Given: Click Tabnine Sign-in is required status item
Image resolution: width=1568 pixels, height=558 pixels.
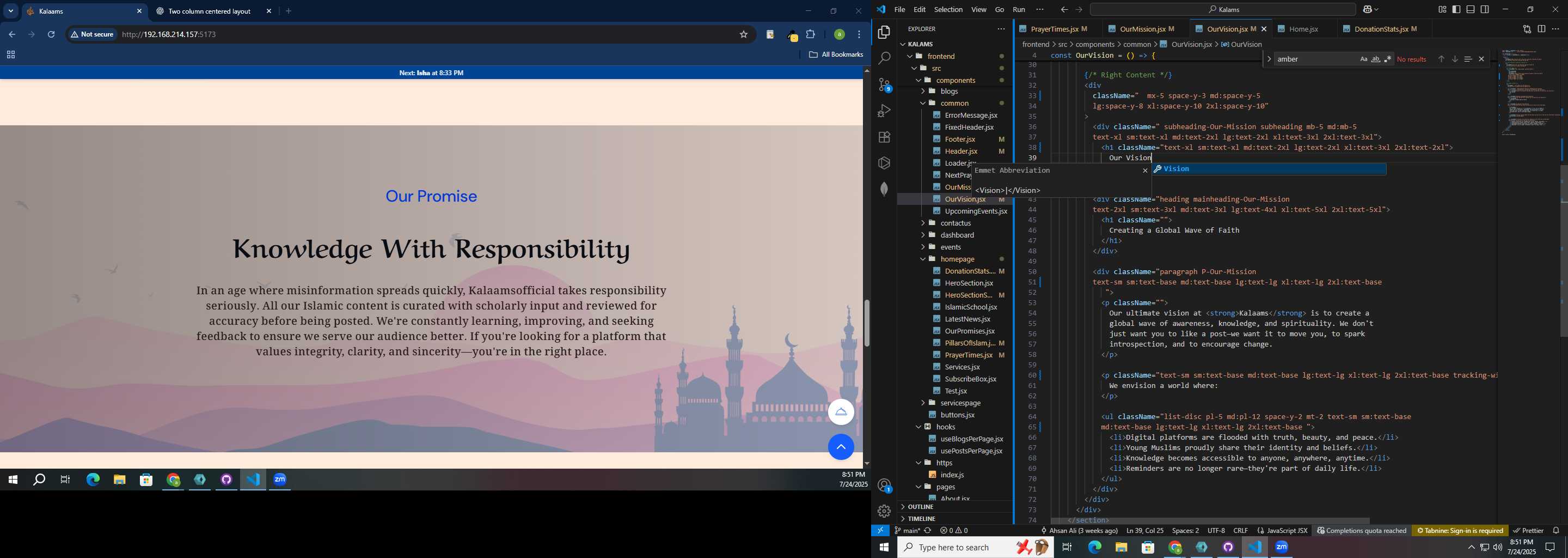Looking at the screenshot, I should coord(1460,531).
